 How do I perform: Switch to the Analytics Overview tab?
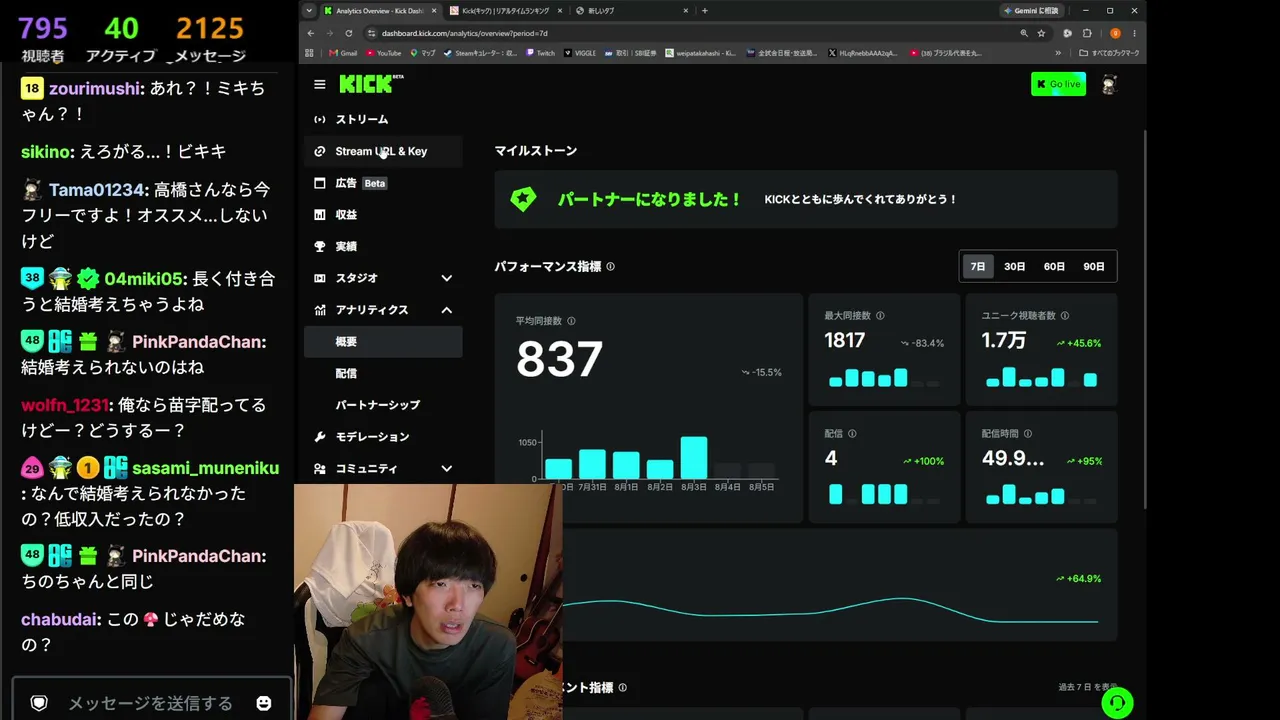380,11
